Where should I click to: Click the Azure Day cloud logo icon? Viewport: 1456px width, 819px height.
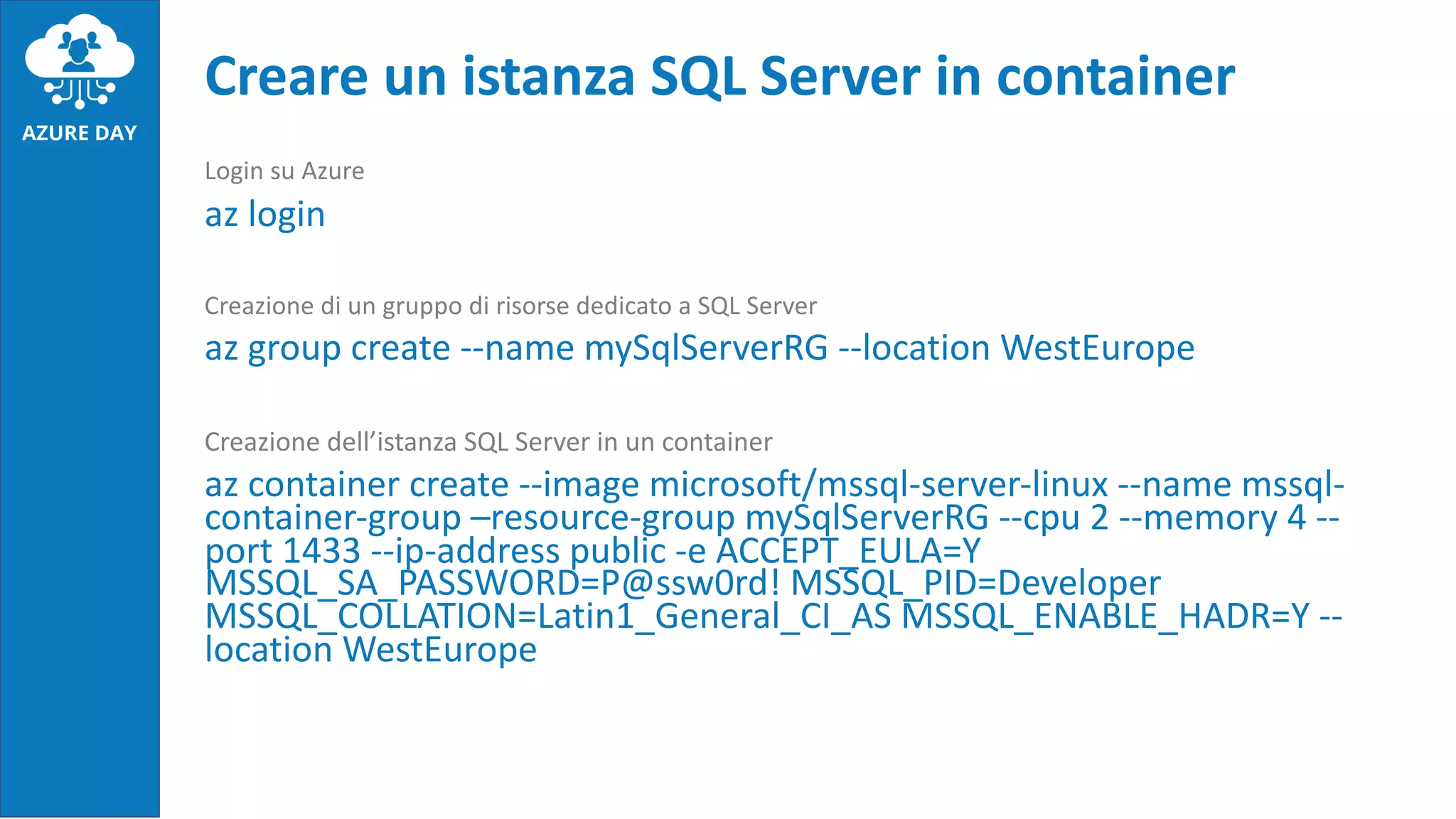coord(80,61)
